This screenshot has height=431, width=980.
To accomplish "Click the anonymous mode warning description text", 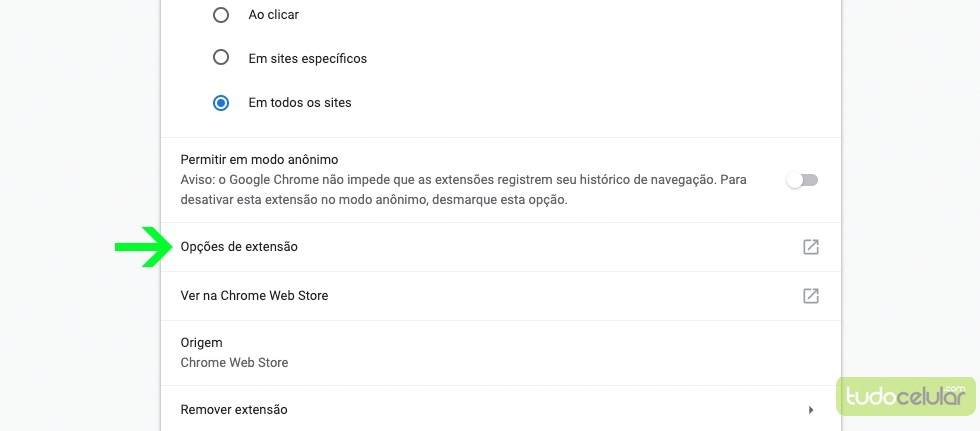I will pyautogui.click(x=463, y=191).
